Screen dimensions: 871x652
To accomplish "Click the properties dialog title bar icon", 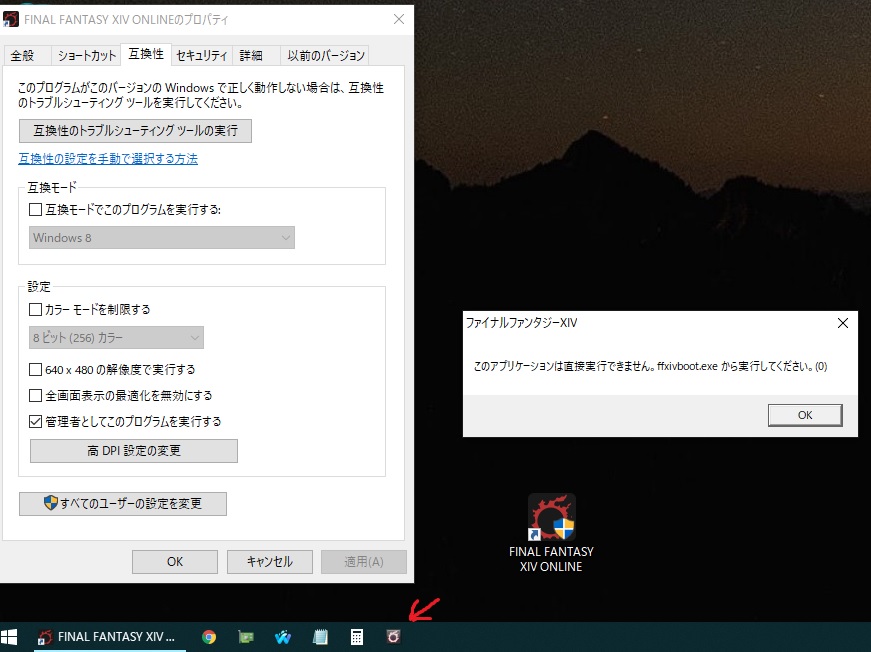I will [11, 19].
